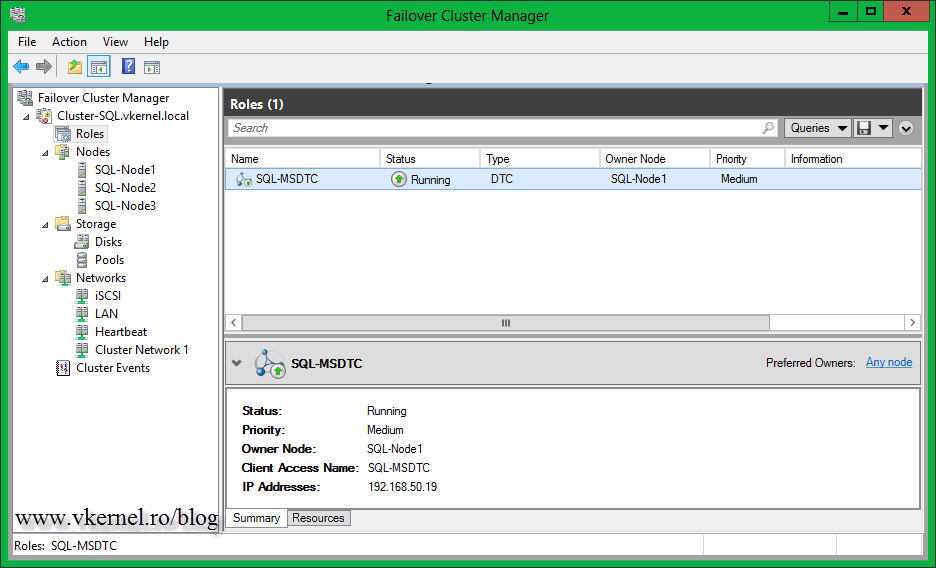Screen dimensions: 936x568
Task: Open the Action menu
Action: [x=69, y=42]
